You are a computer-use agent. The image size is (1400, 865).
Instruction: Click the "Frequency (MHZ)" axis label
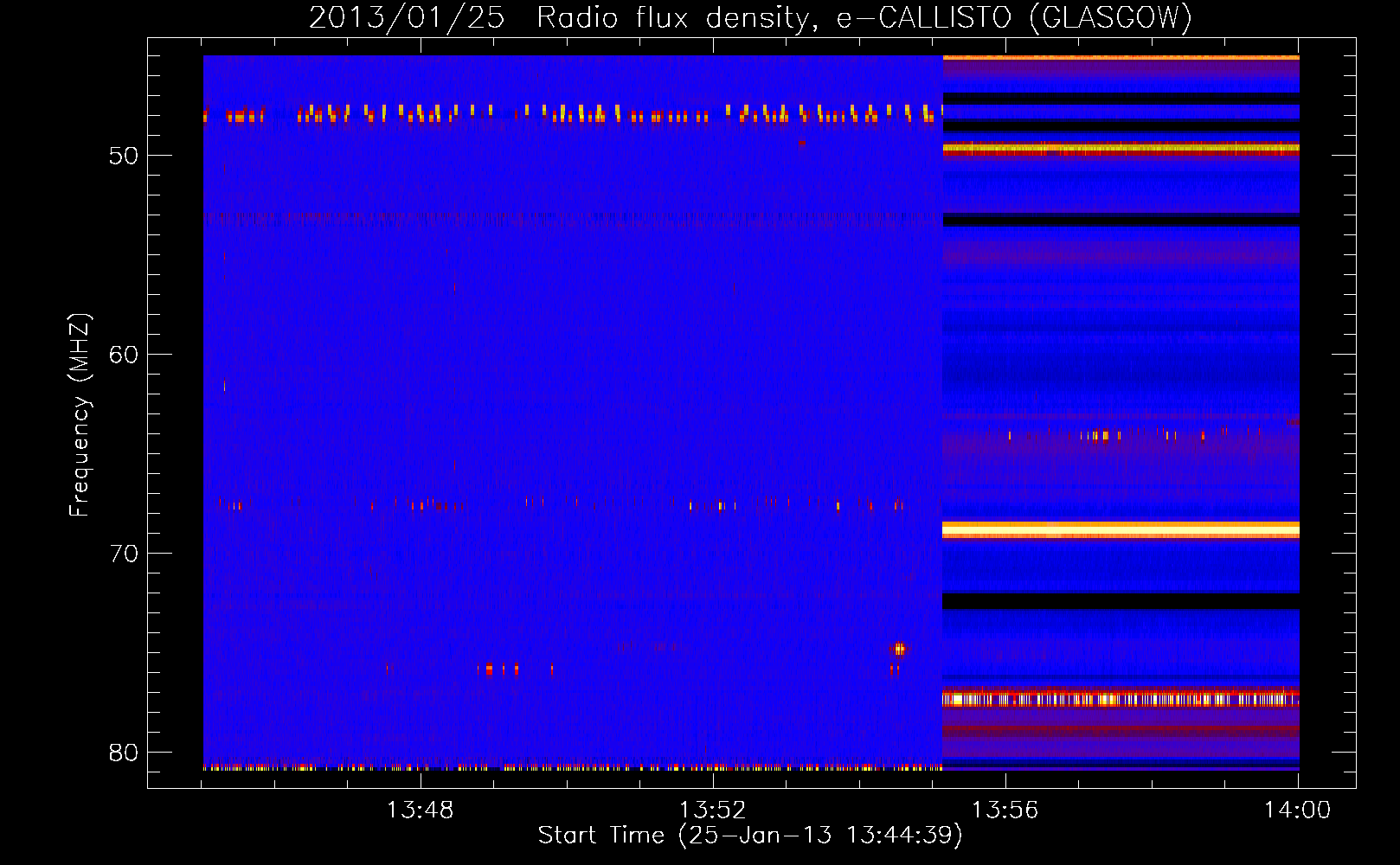(x=79, y=415)
